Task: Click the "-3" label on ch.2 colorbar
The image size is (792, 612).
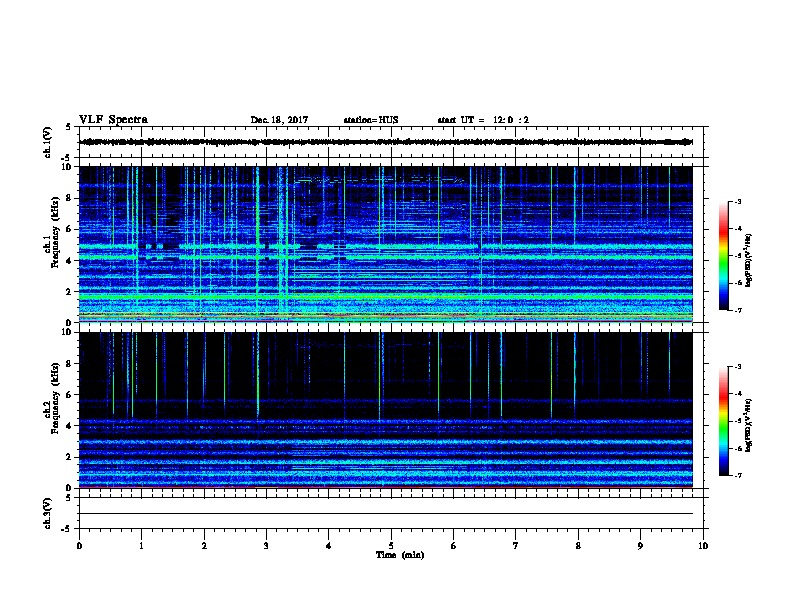Action: pos(737,367)
